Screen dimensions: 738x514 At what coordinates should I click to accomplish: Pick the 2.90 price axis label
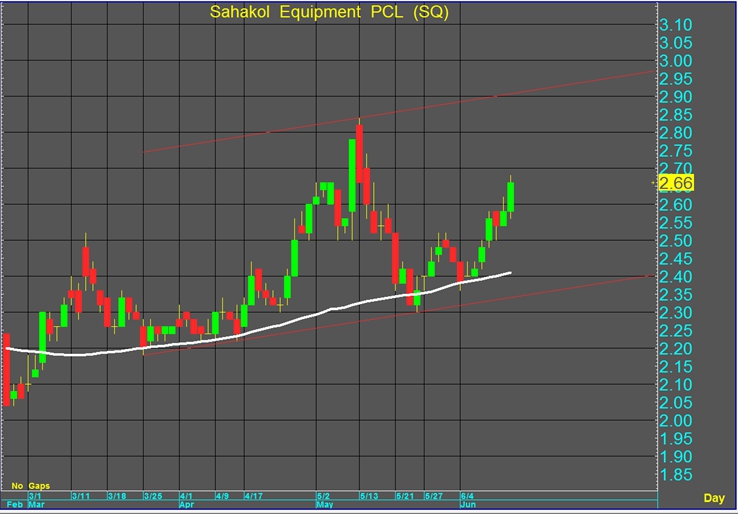pyautogui.click(x=676, y=97)
